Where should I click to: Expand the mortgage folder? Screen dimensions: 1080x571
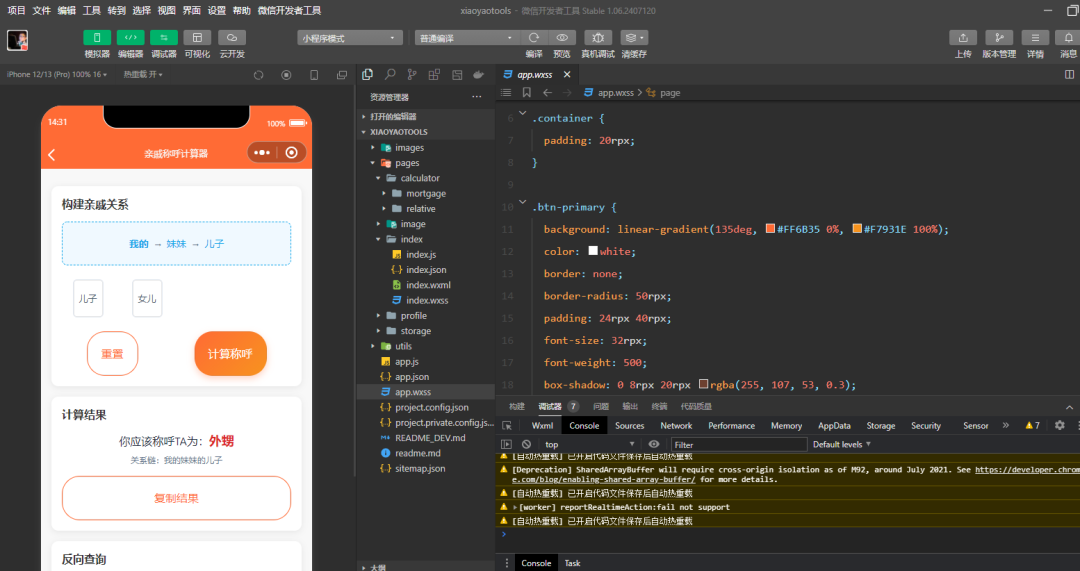pos(426,194)
